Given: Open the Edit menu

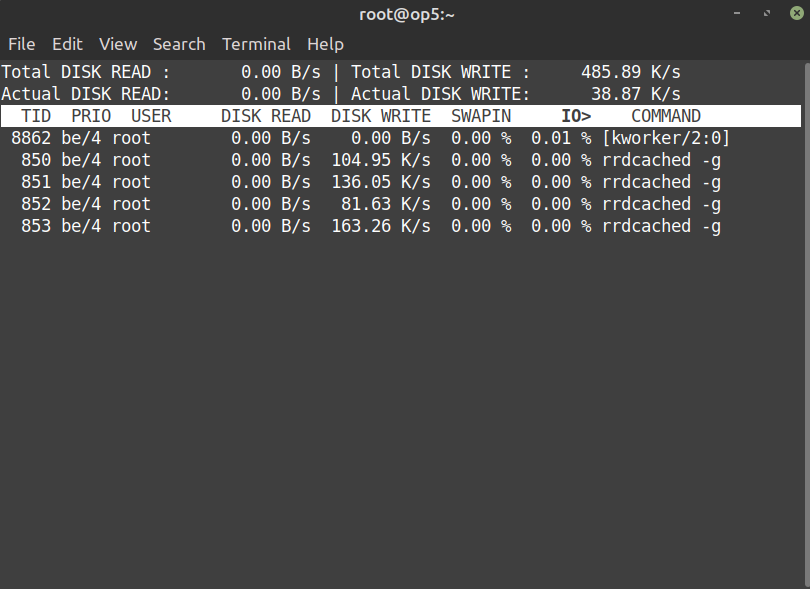Looking at the screenshot, I should (x=67, y=44).
